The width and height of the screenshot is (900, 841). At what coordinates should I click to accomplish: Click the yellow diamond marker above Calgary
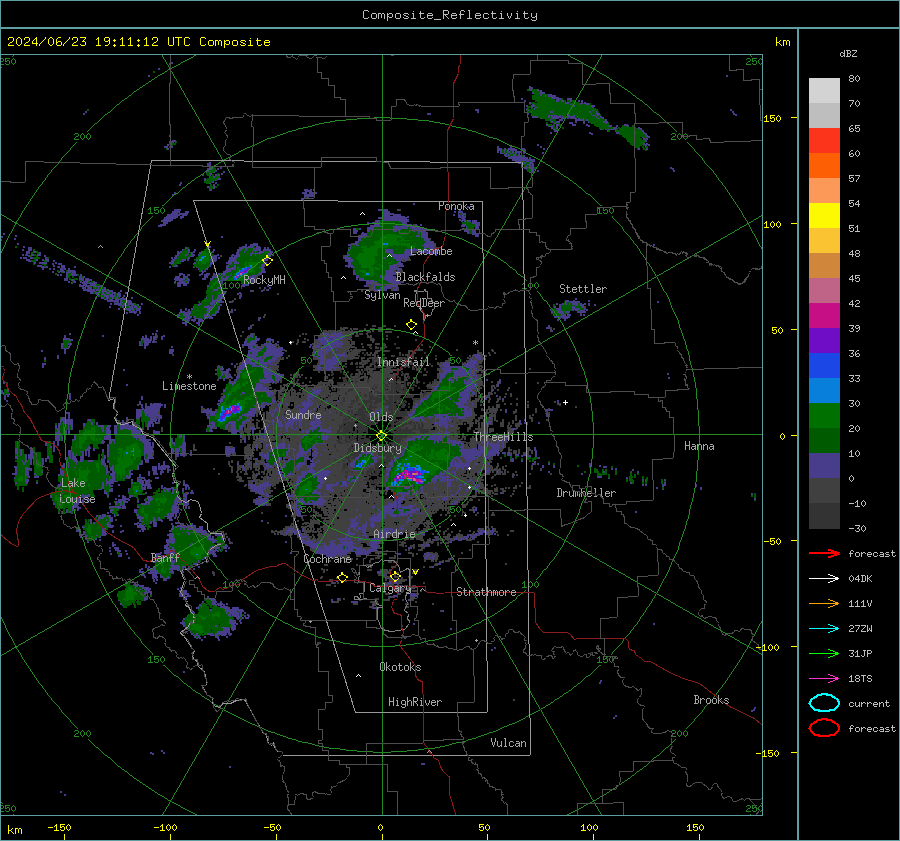(395, 576)
